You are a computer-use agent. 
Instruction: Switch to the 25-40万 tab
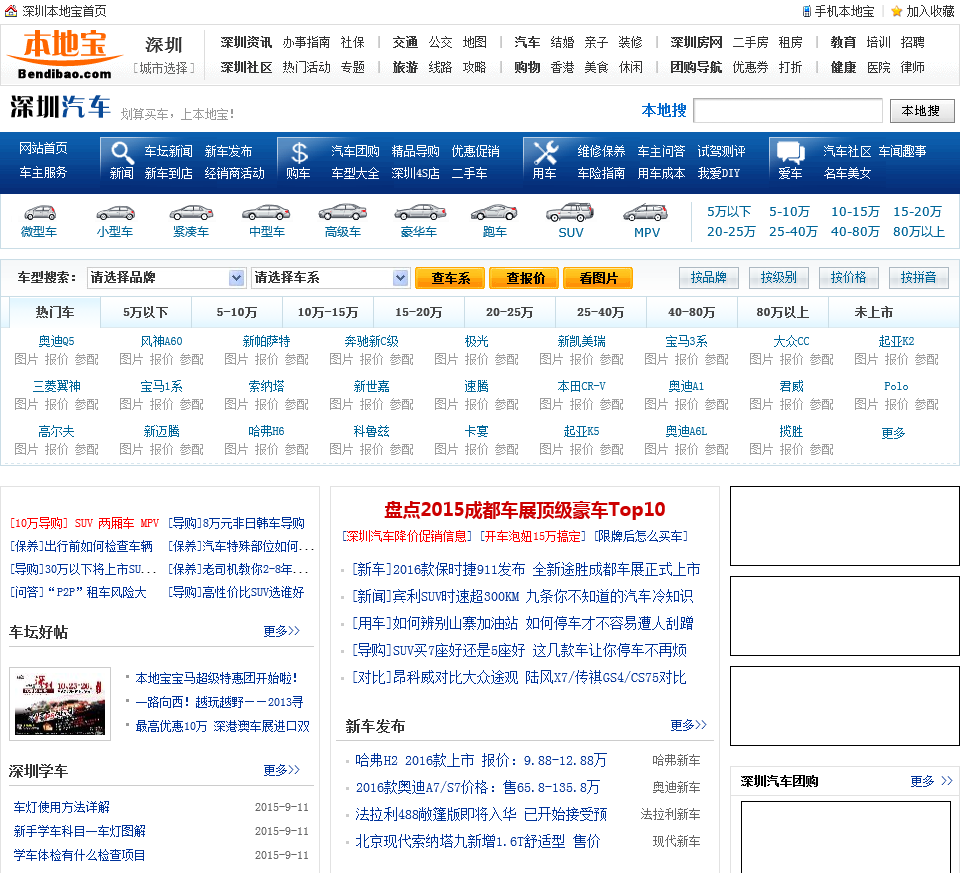601,312
